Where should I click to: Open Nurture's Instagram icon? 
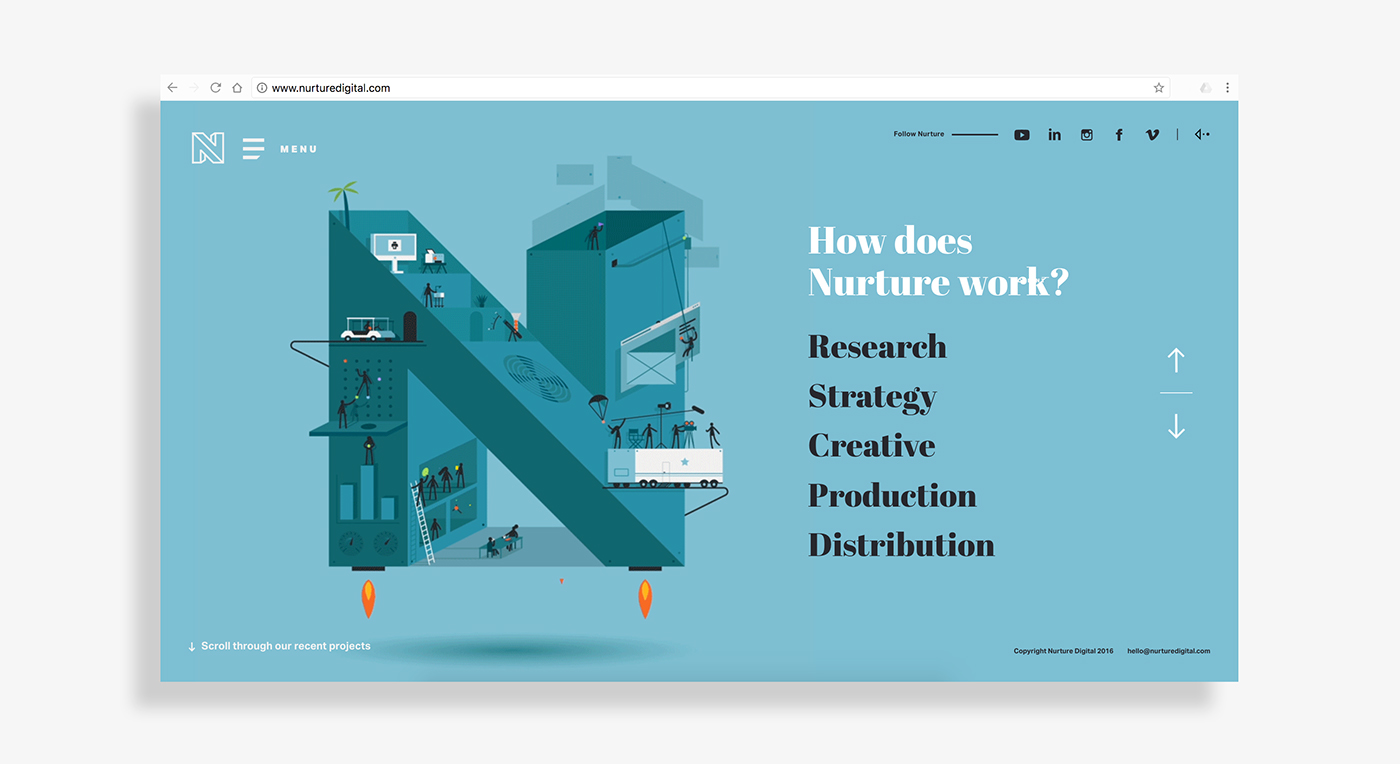[1087, 135]
